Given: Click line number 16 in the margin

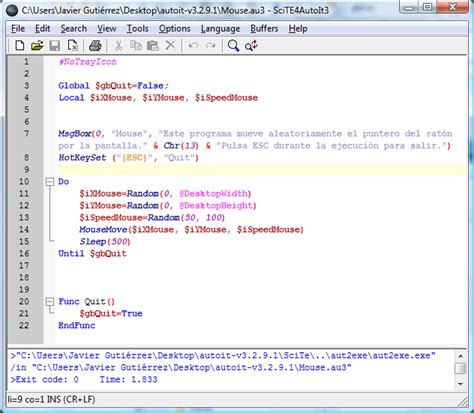Looking at the screenshot, I should 24,253.
